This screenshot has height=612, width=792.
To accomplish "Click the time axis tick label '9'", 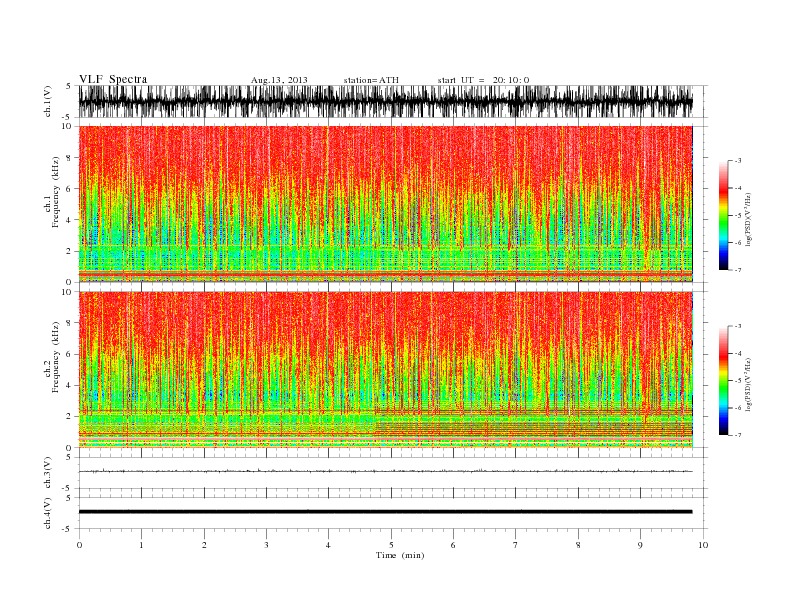I will (640, 545).
